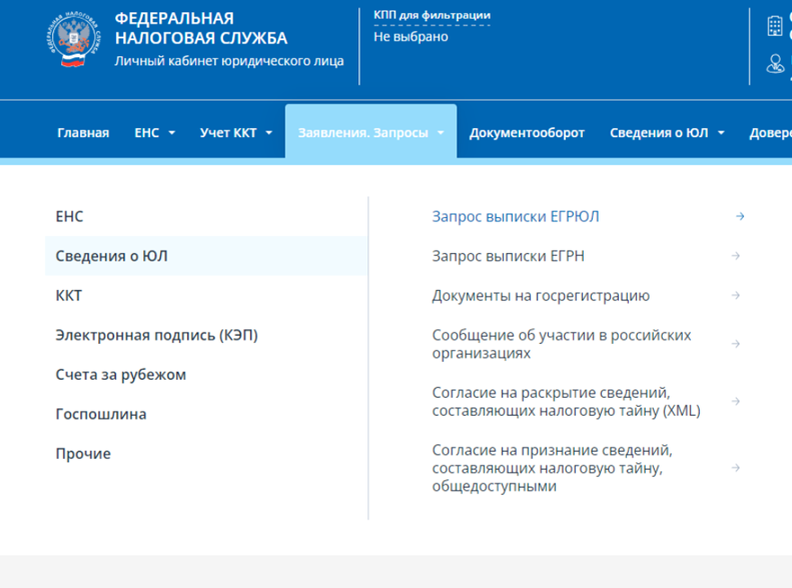Open the Запрос выписки ЕГРЮЛ link
Screen dimensions: 792x588
[515, 216]
